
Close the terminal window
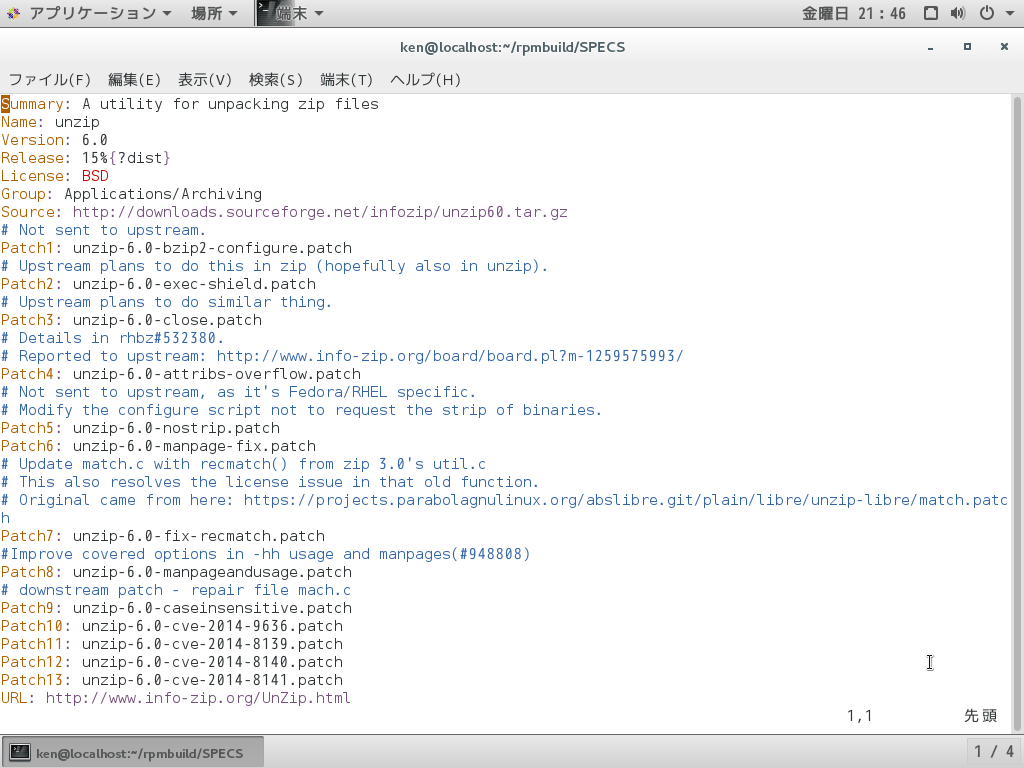[1004, 47]
